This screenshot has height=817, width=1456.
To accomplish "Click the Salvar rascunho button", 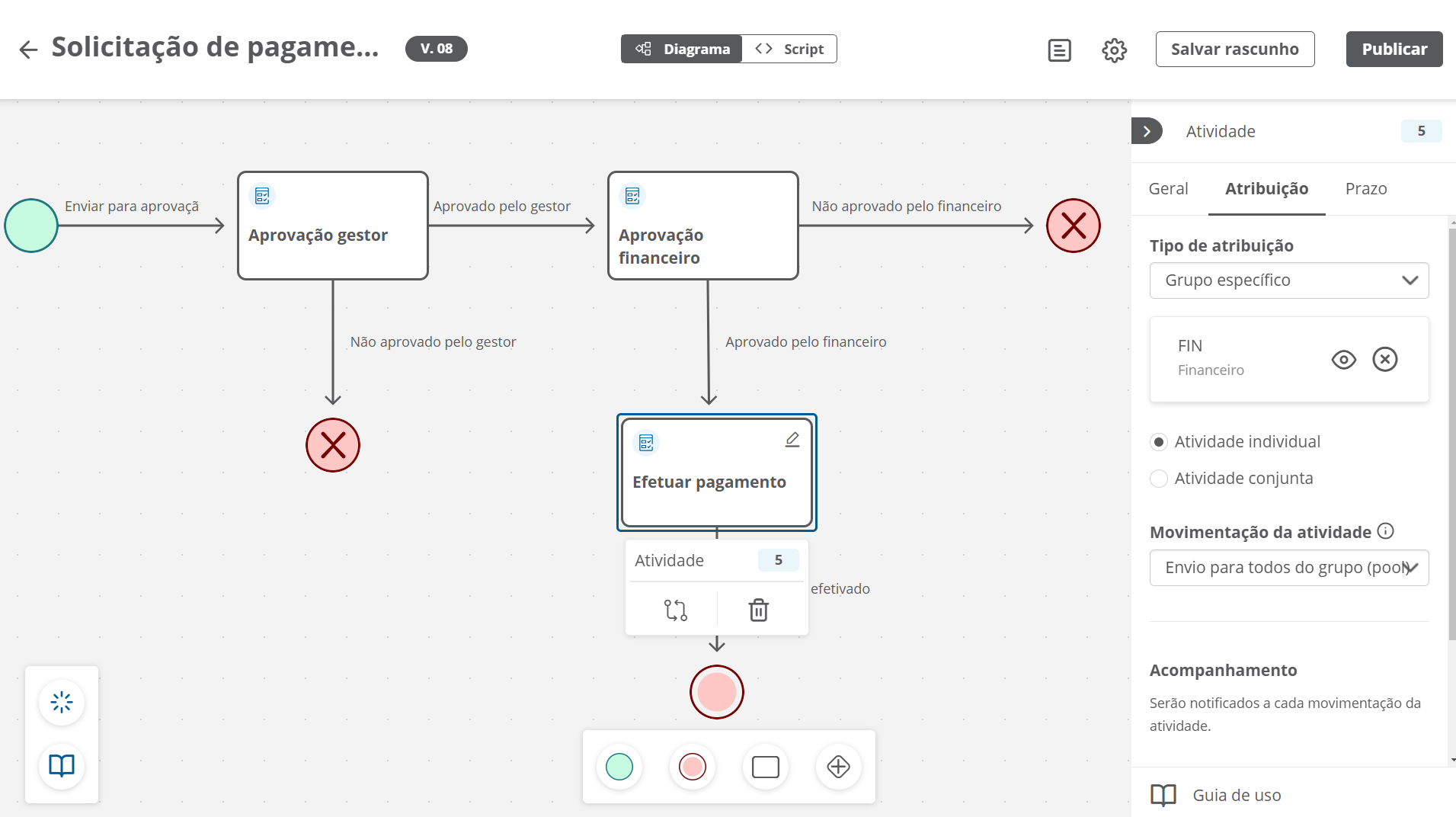I will pyautogui.click(x=1234, y=49).
